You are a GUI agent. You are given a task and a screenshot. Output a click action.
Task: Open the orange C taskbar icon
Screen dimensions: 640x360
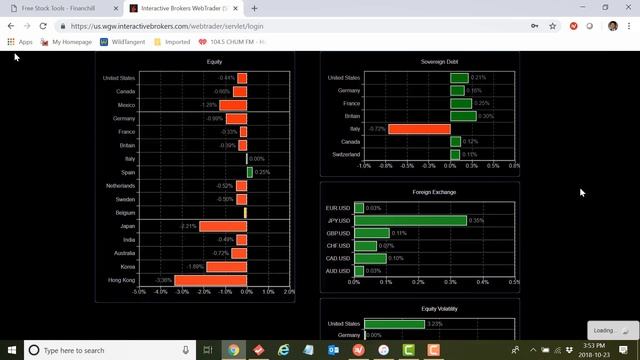coord(433,350)
